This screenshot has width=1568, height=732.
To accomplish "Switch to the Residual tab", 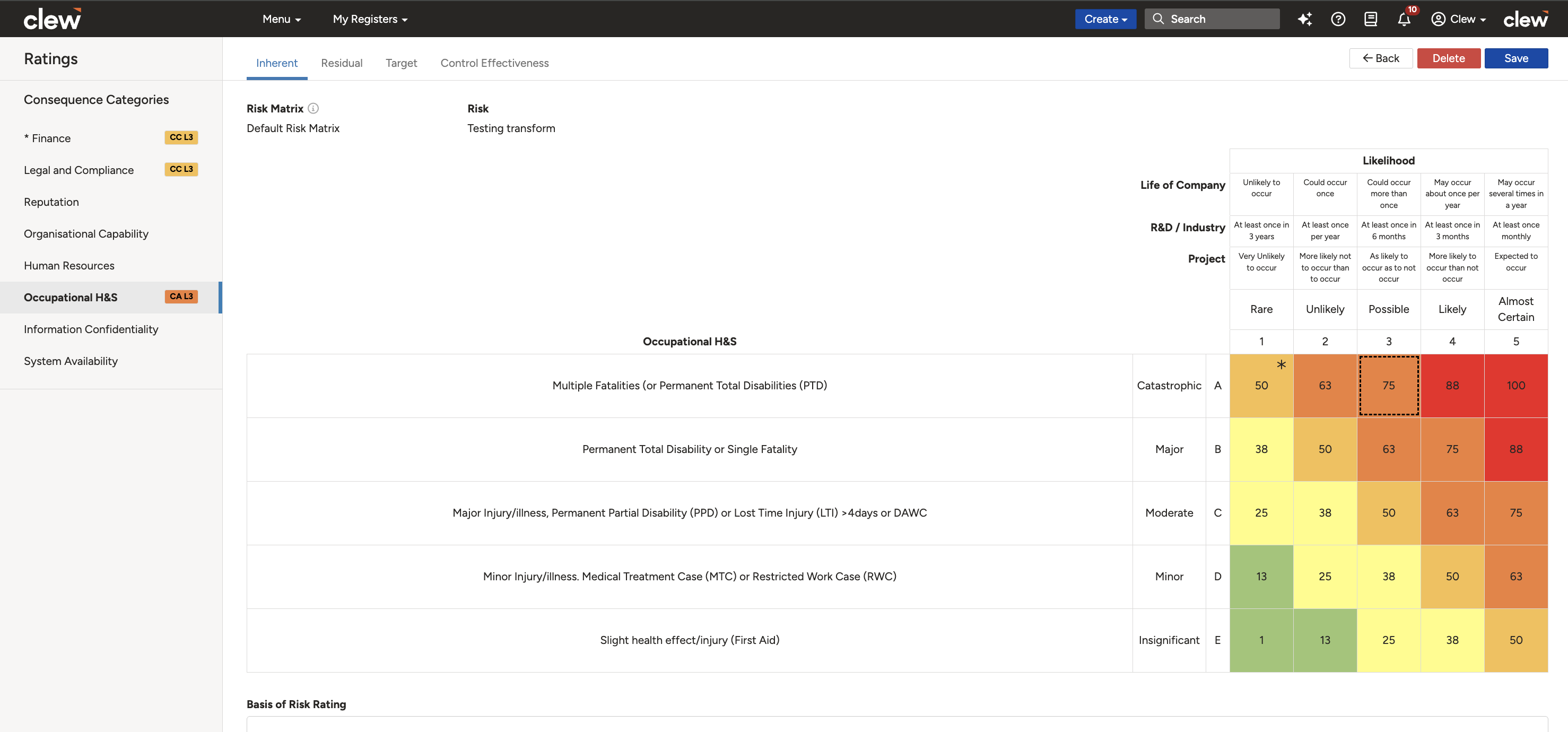I will pos(342,63).
